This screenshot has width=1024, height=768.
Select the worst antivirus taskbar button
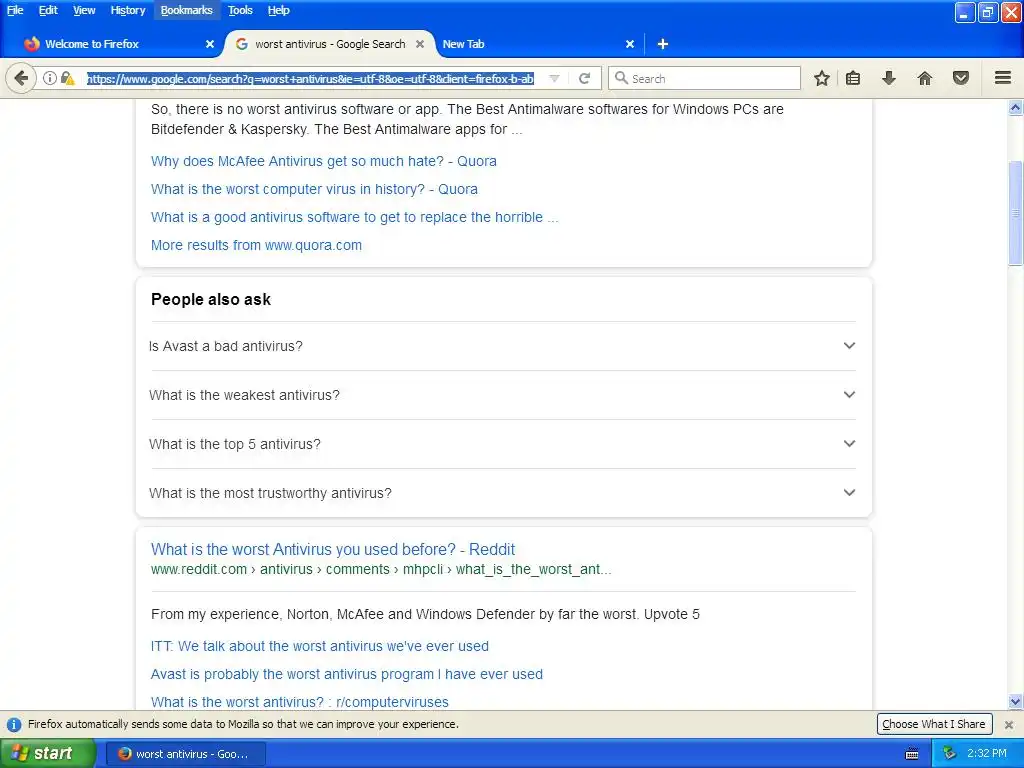click(185, 754)
